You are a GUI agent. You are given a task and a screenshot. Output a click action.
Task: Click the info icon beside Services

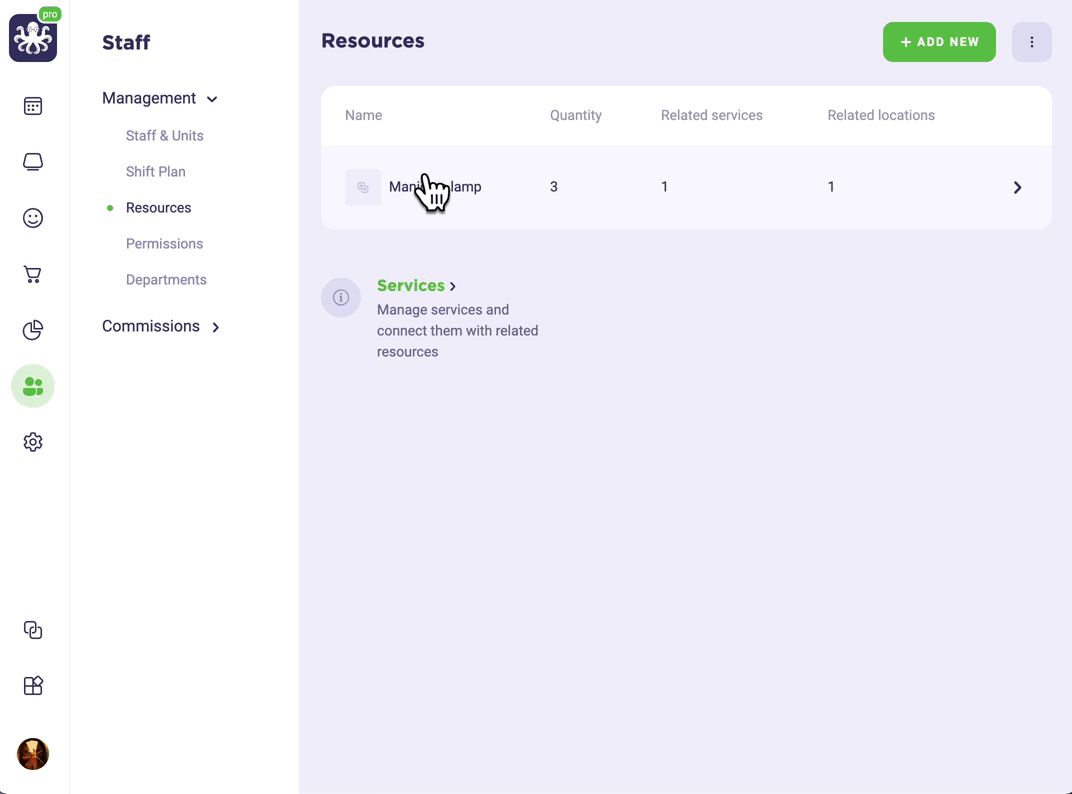341,297
